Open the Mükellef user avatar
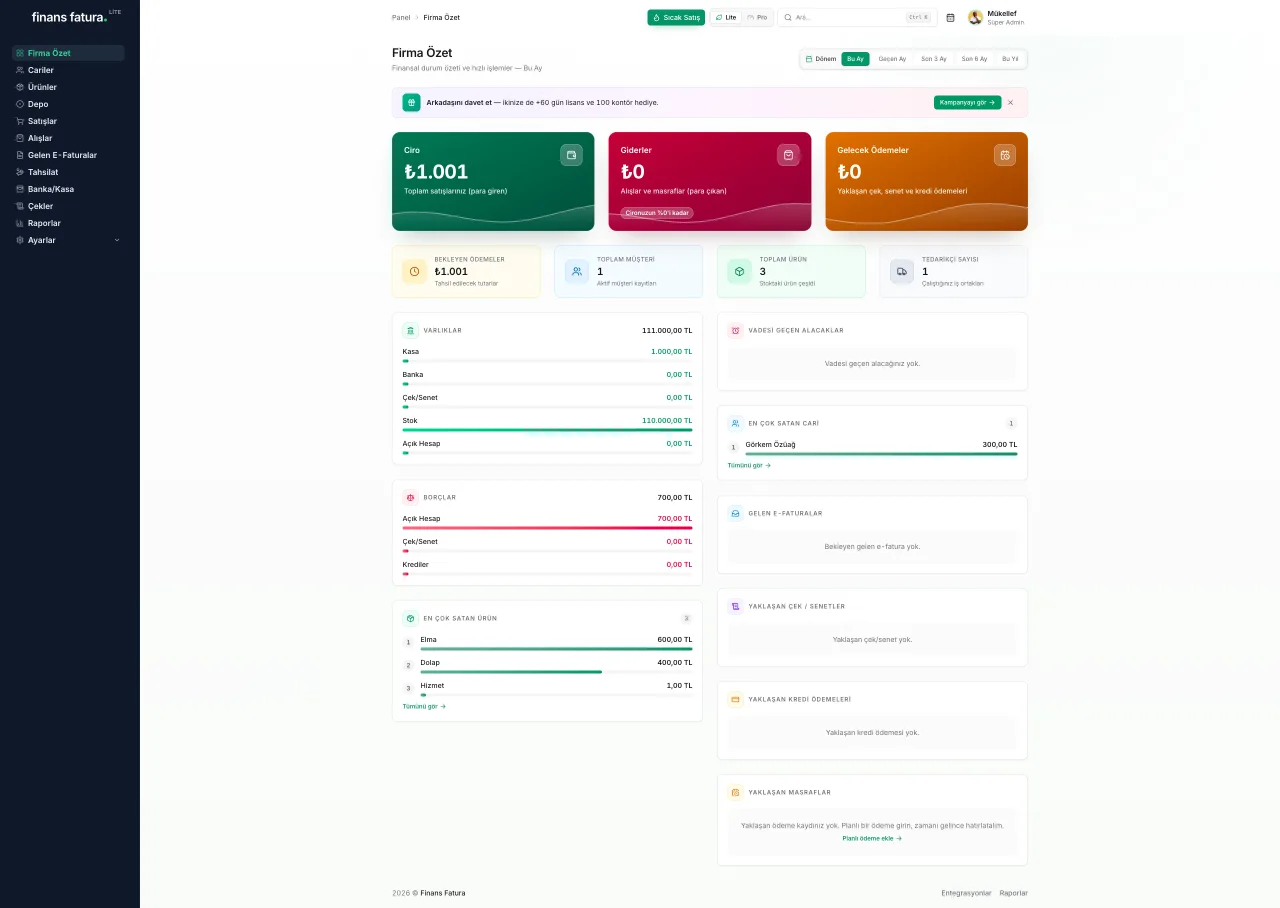The image size is (1280, 908). (975, 17)
